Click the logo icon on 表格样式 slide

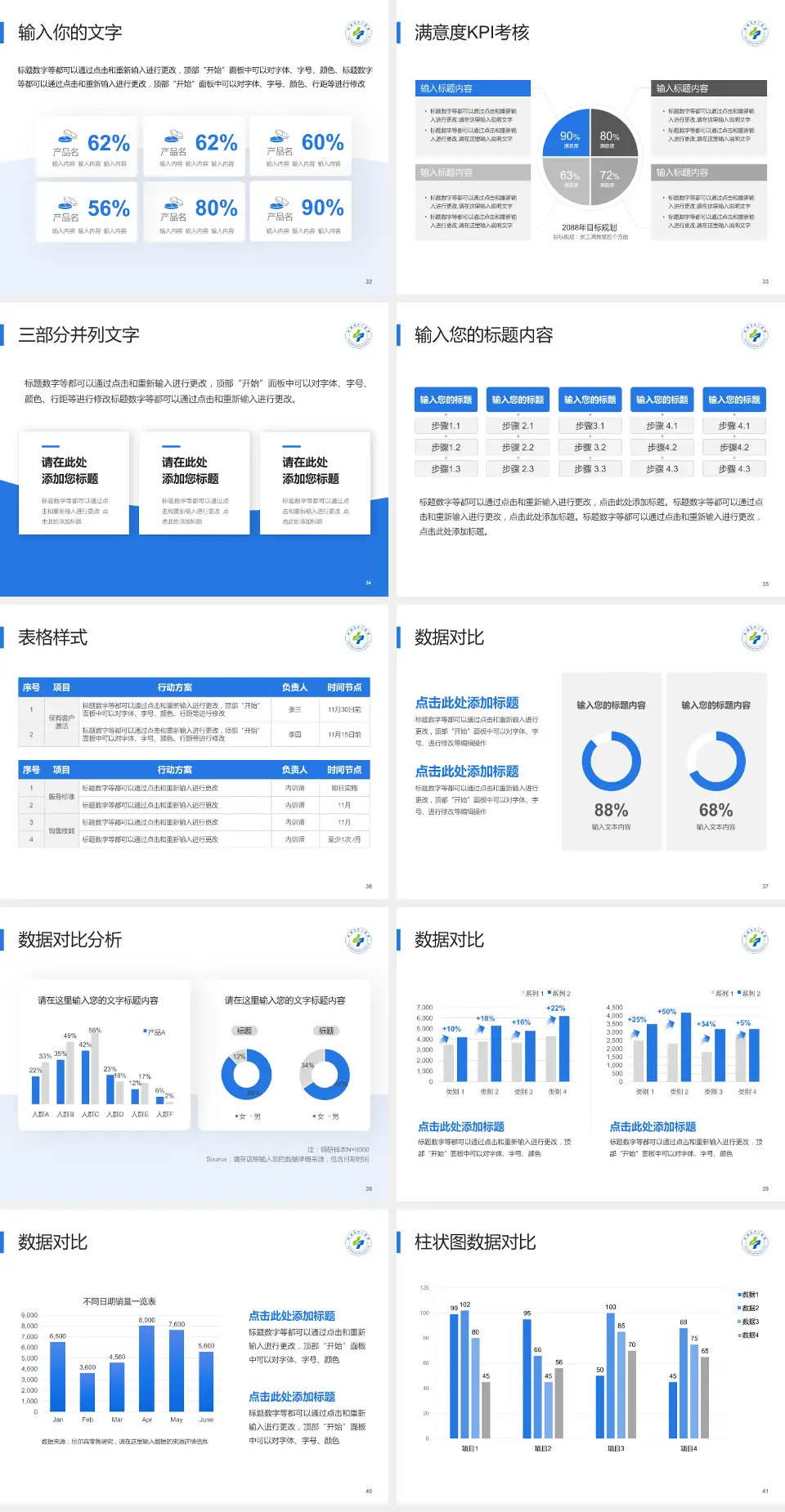(x=358, y=638)
